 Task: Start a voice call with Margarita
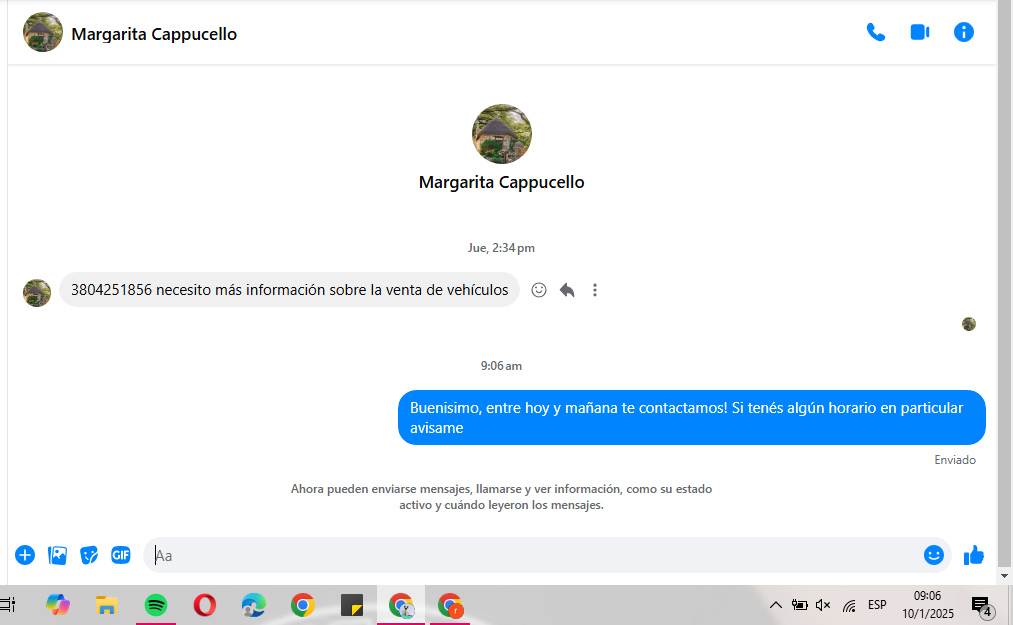tap(876, 32)
